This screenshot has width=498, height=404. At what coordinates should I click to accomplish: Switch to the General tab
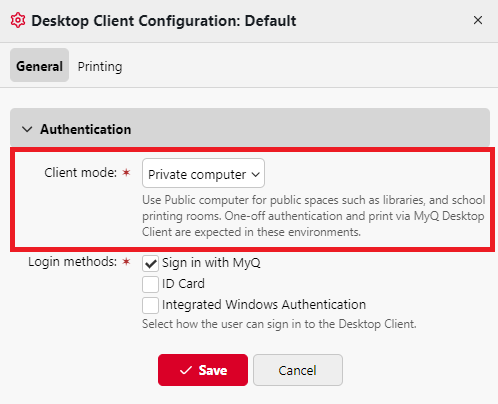[x=39, y=65]
